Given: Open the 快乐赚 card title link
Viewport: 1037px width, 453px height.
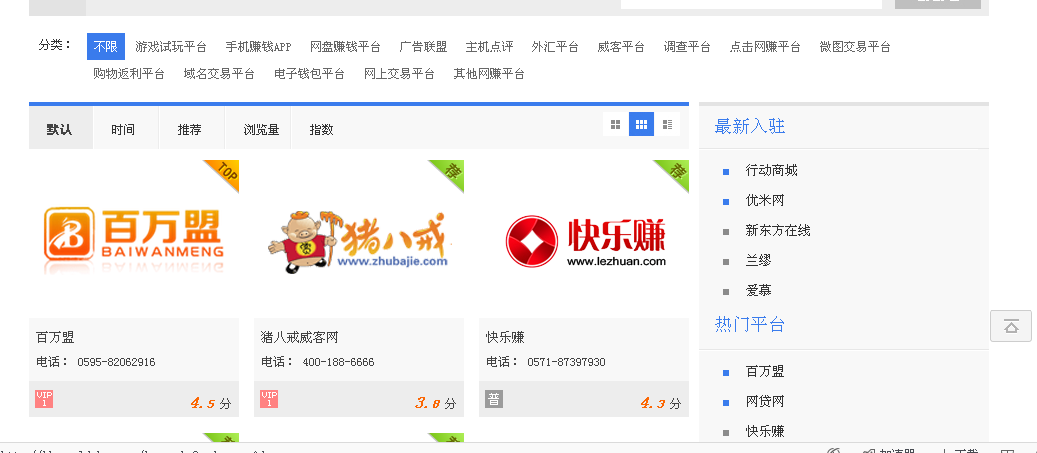Looking at the screenshot, I should pyautogui.click(x=505, y=337).
